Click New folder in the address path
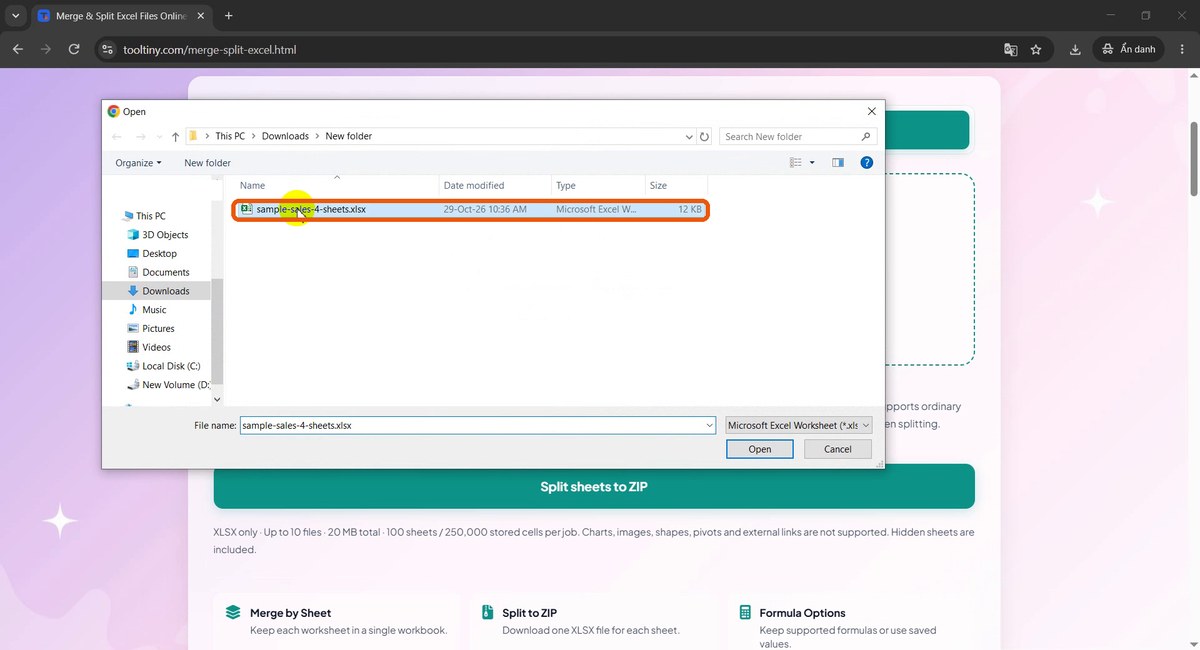Viewport: 1200px width, 650px height. [349, 136]
